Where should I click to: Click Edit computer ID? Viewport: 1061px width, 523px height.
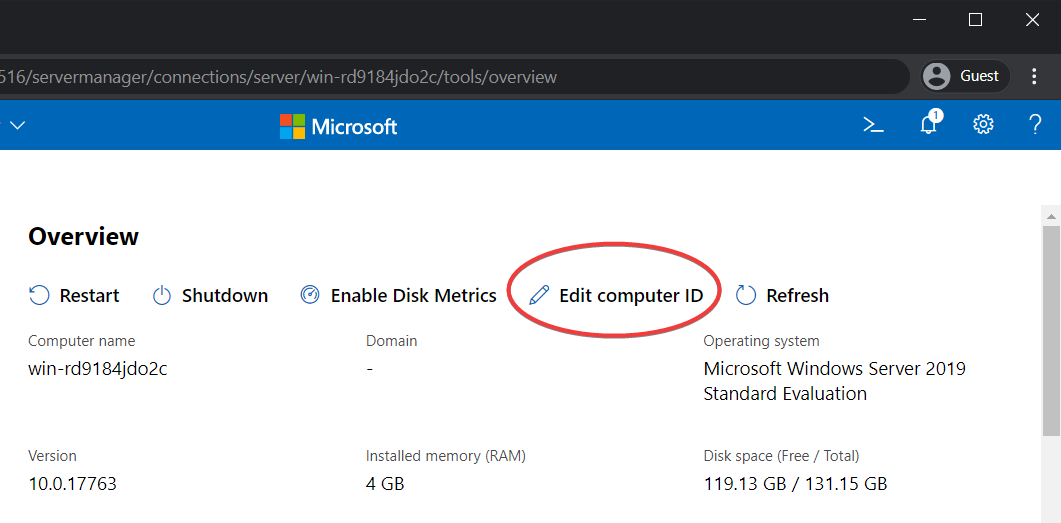pos(616,296)
